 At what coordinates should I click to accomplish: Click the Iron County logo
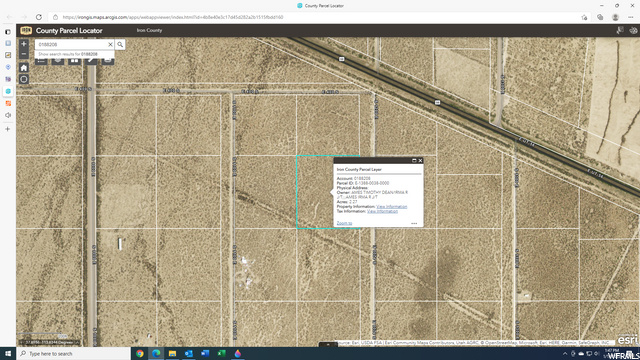(x=26, y=31)
